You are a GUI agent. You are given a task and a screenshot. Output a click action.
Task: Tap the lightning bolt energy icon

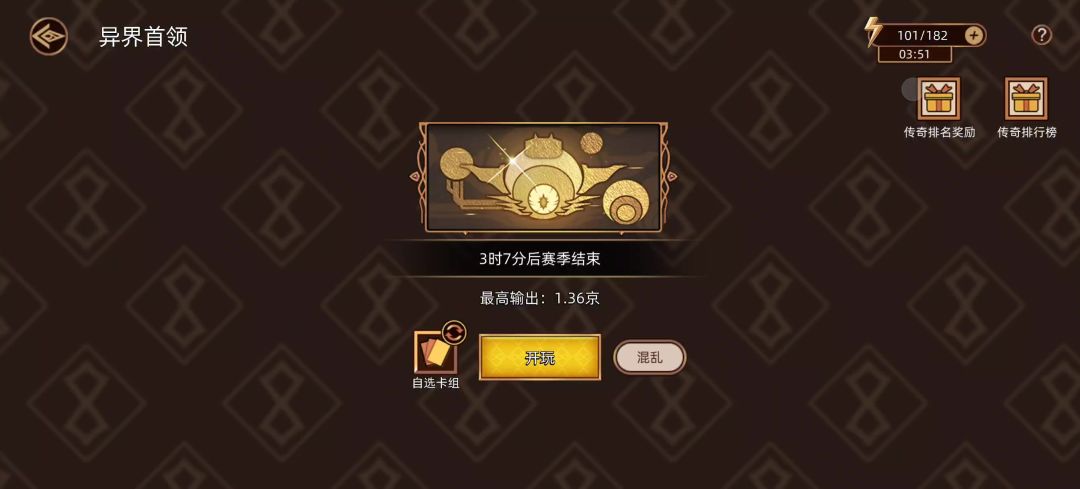tap(873, 32)
